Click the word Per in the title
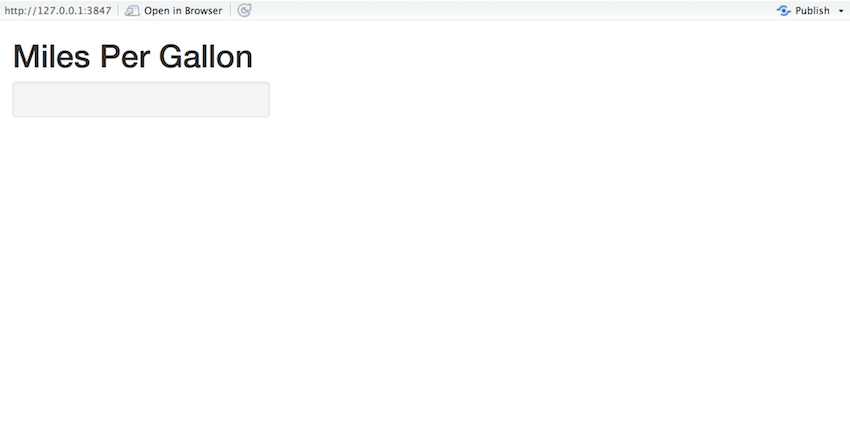 [x=123, y=57]
